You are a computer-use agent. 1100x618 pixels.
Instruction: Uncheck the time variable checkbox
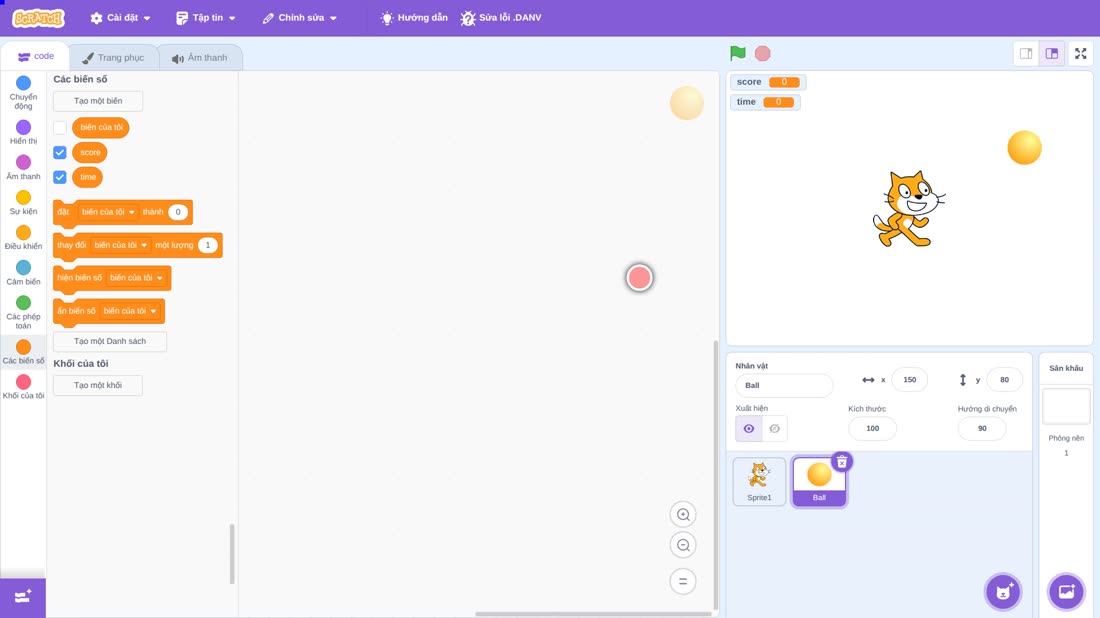[x=60, y=177]
